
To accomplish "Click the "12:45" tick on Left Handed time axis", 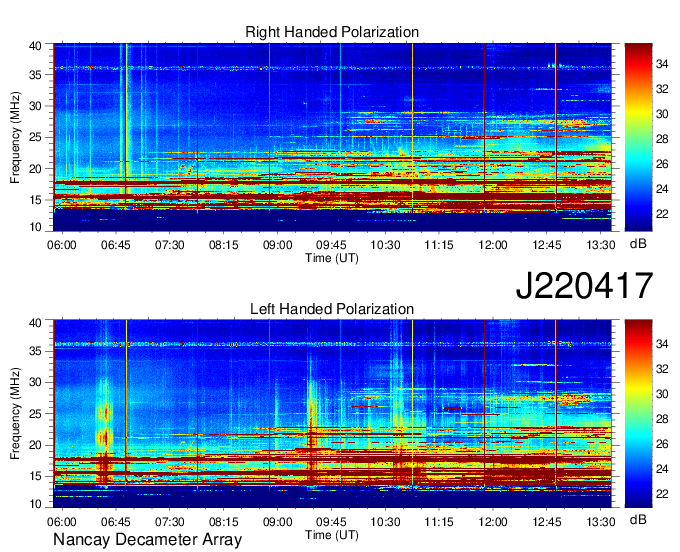I will click(547, 522).
